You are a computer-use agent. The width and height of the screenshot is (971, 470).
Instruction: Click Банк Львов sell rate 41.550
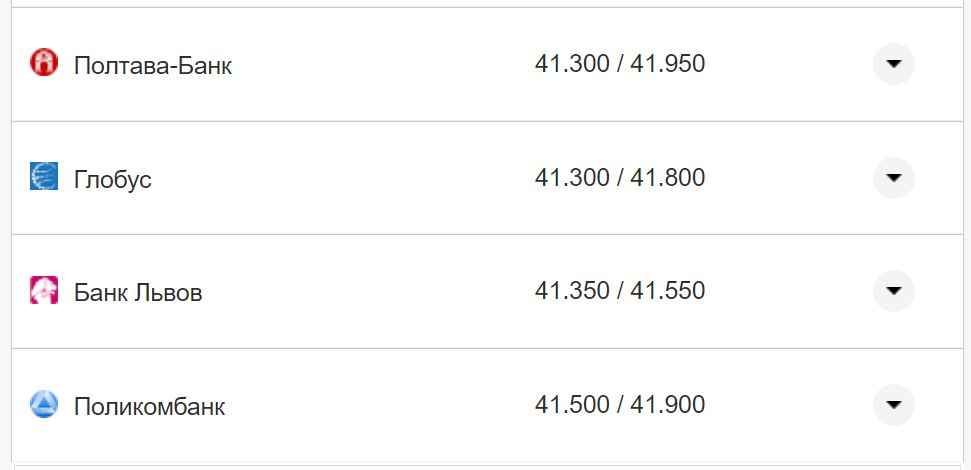coord(668,291)
